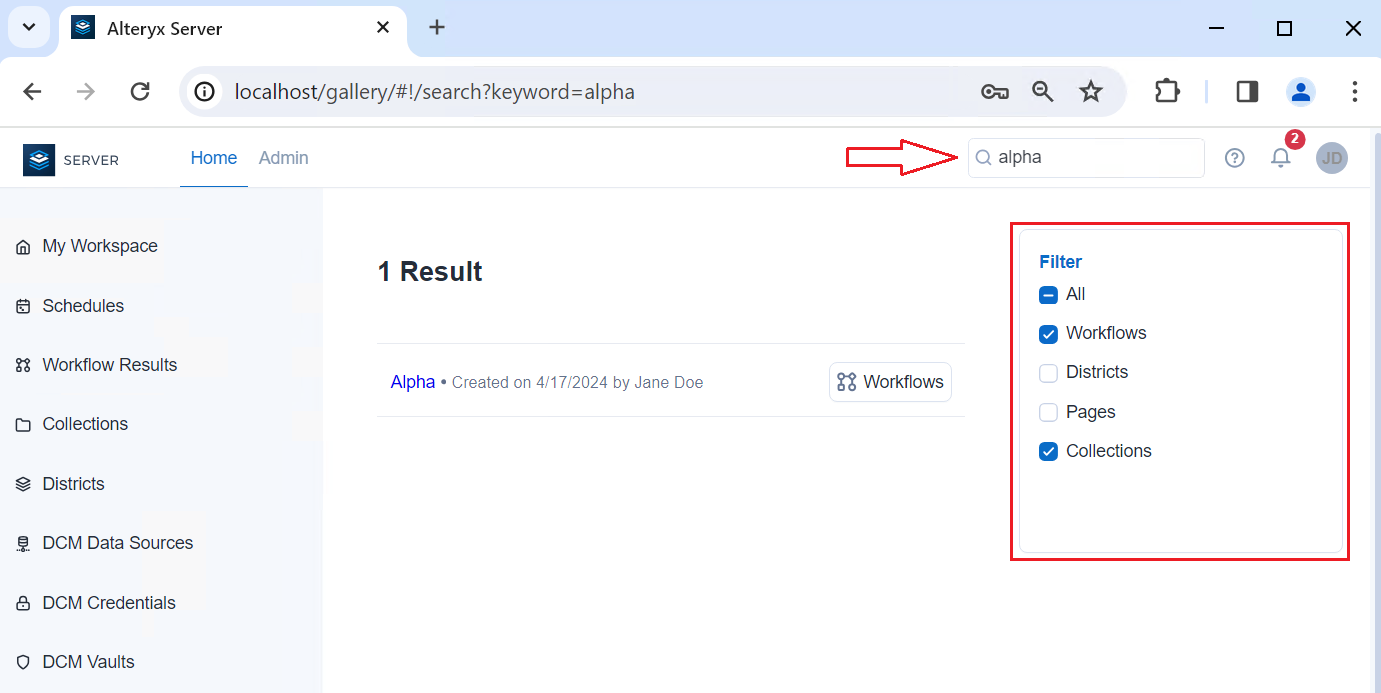Open the help question mark icon
This screenshot has height=693, width=1381.
coord(1234,158)
